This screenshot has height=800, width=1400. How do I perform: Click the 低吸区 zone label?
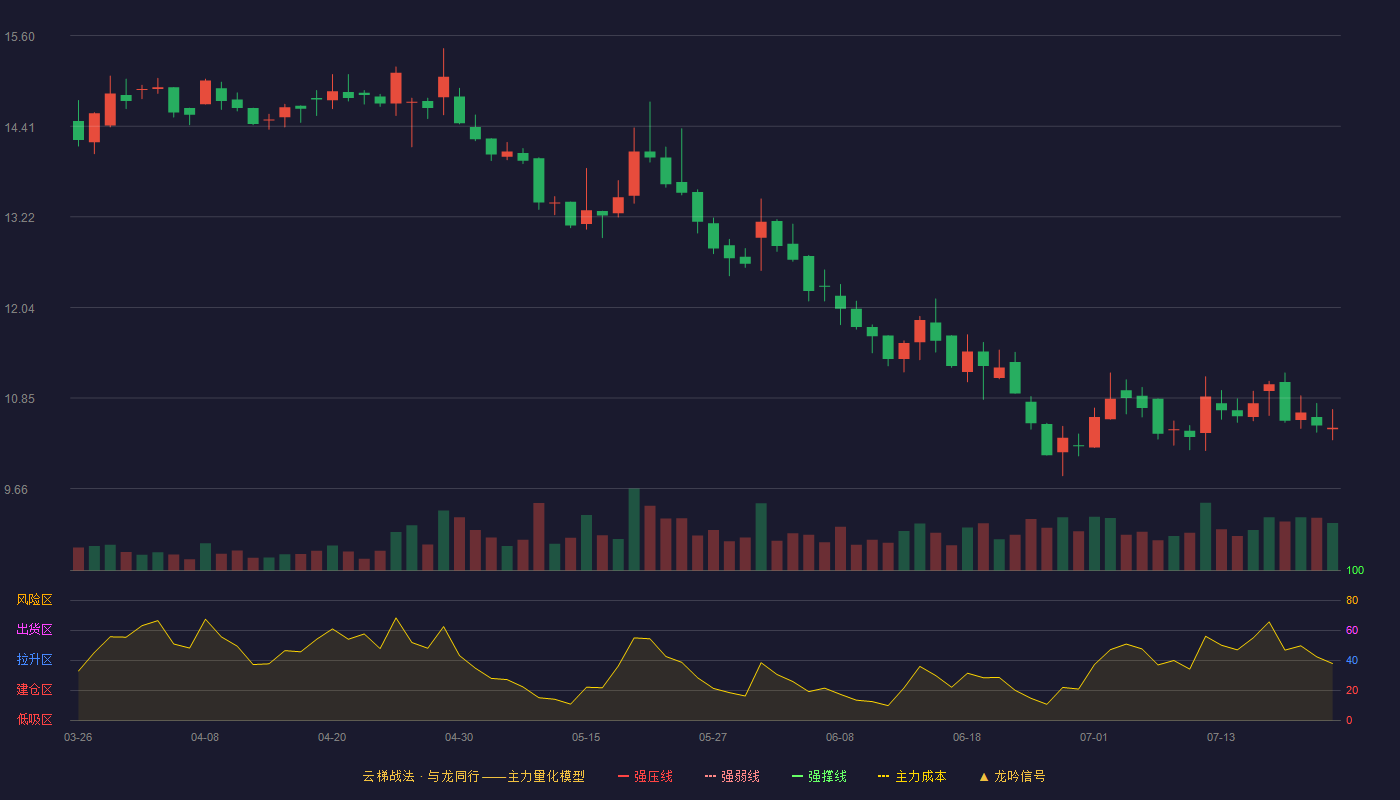coord(34,719)
